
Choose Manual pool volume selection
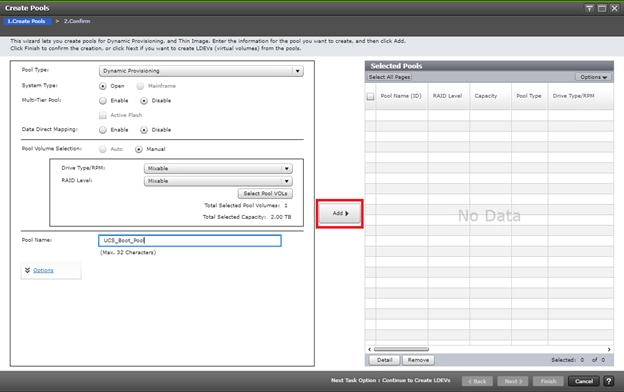click(x=138, y=149)
